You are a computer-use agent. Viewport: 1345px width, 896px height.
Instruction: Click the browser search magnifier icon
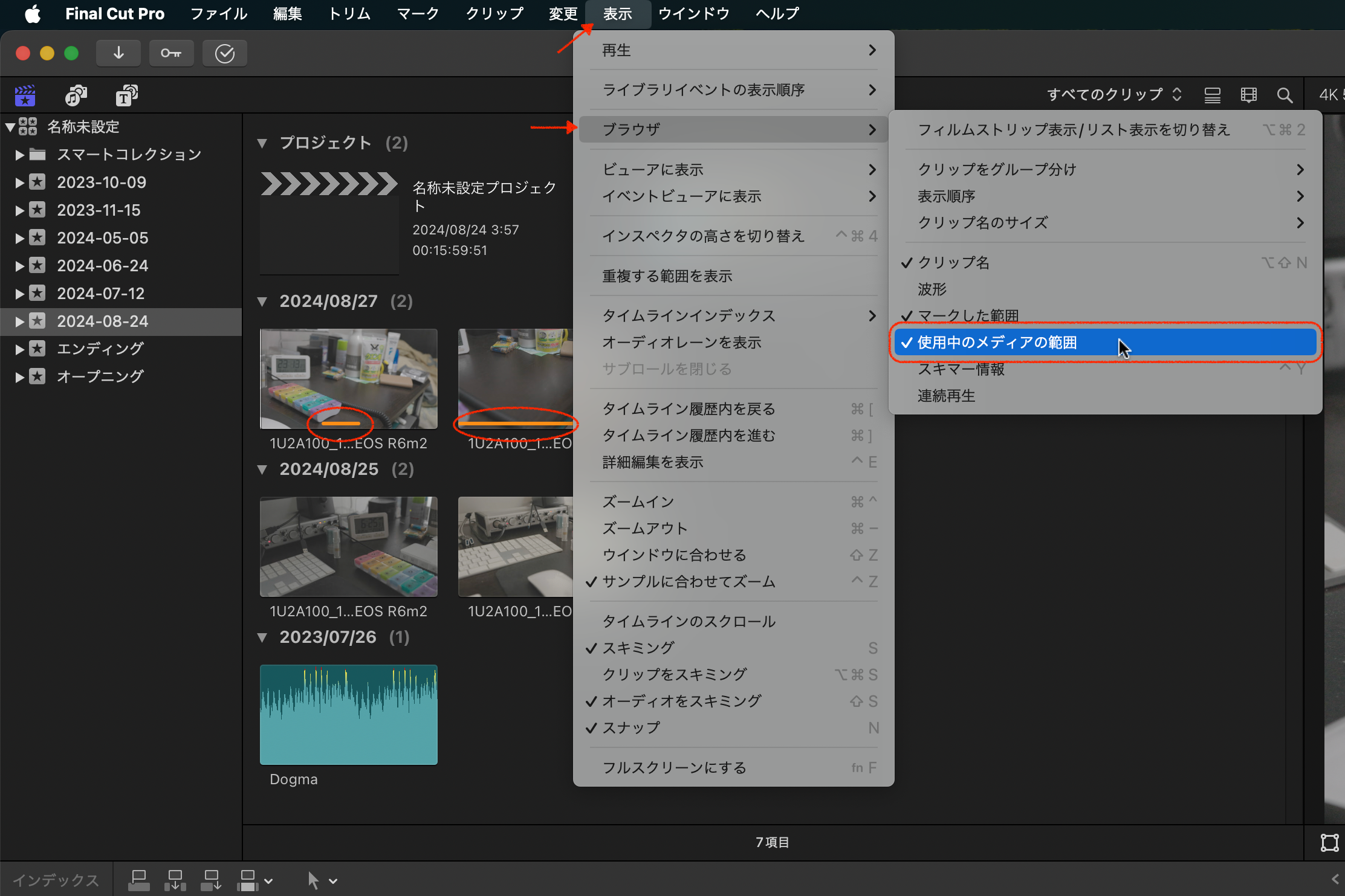[x=1285, y=95]
